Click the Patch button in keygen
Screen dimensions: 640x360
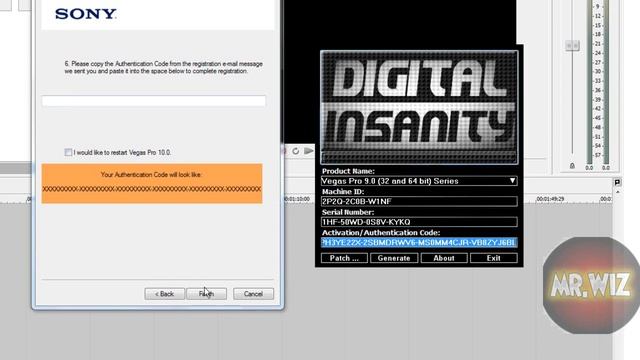coord(344,258)
